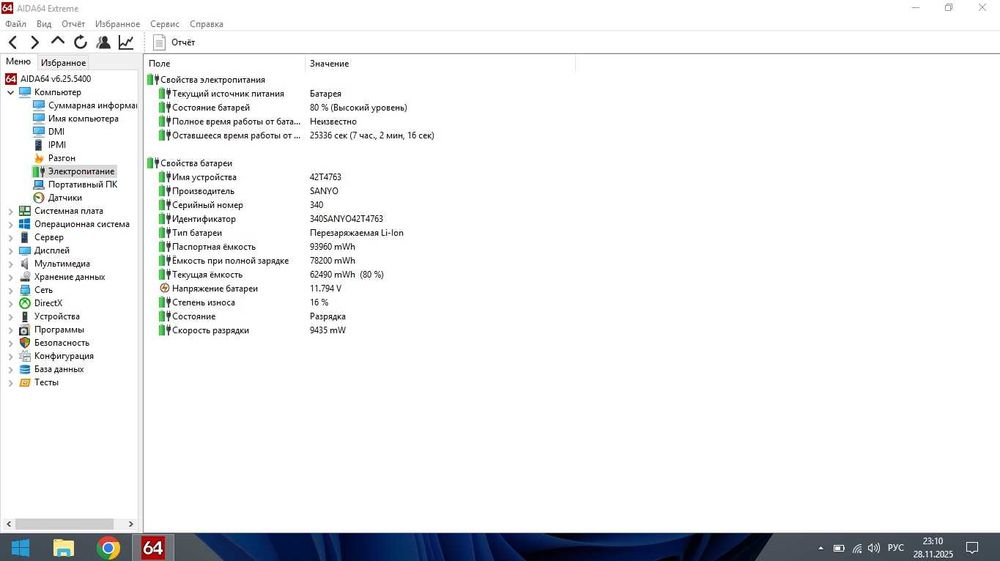1000x561 pixels.
Task: Expand the Мультимедиа node
Action: point(10,264)
